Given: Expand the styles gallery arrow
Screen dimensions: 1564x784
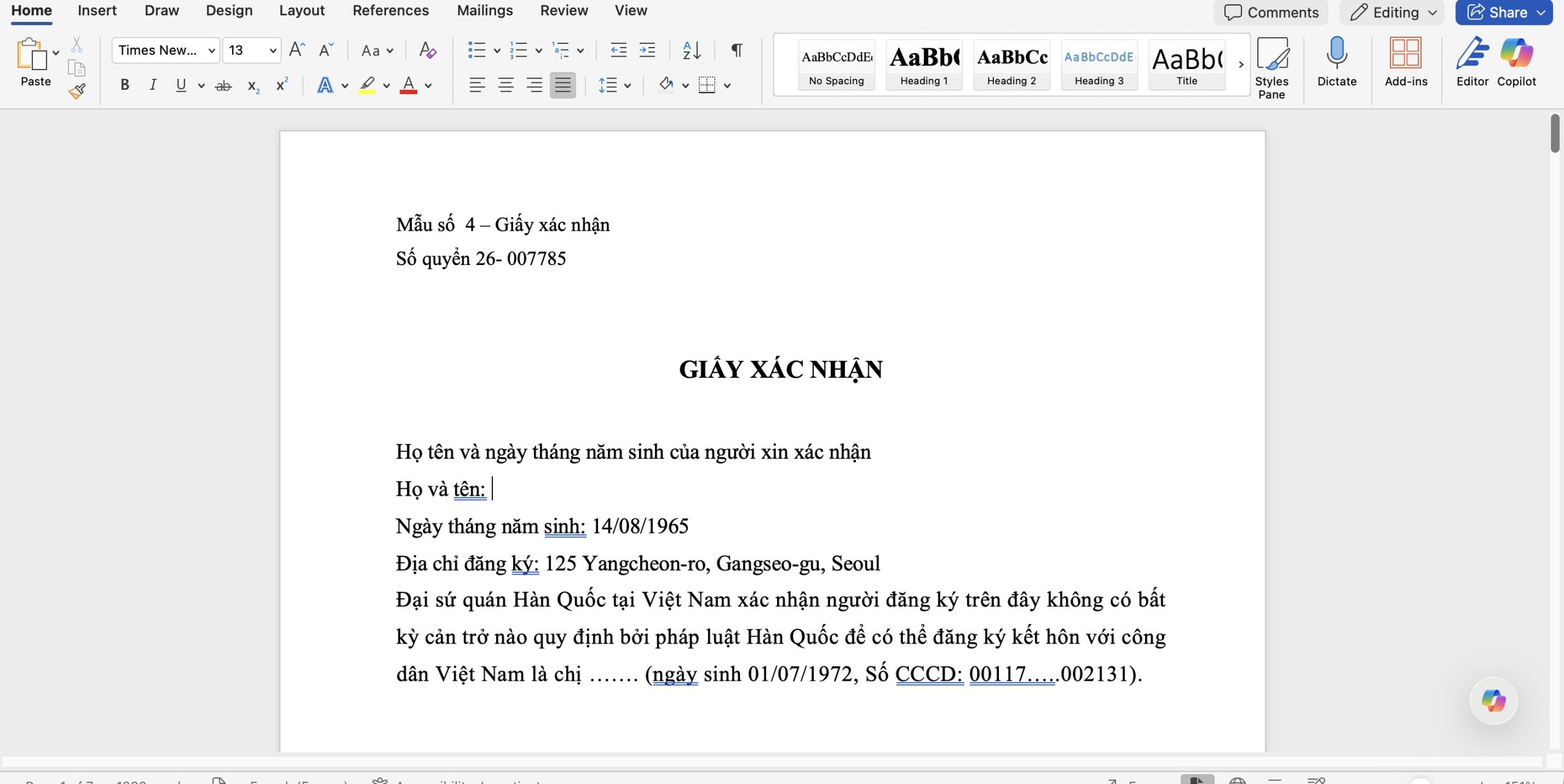Looking at the screenshot, I should 1241,64.
